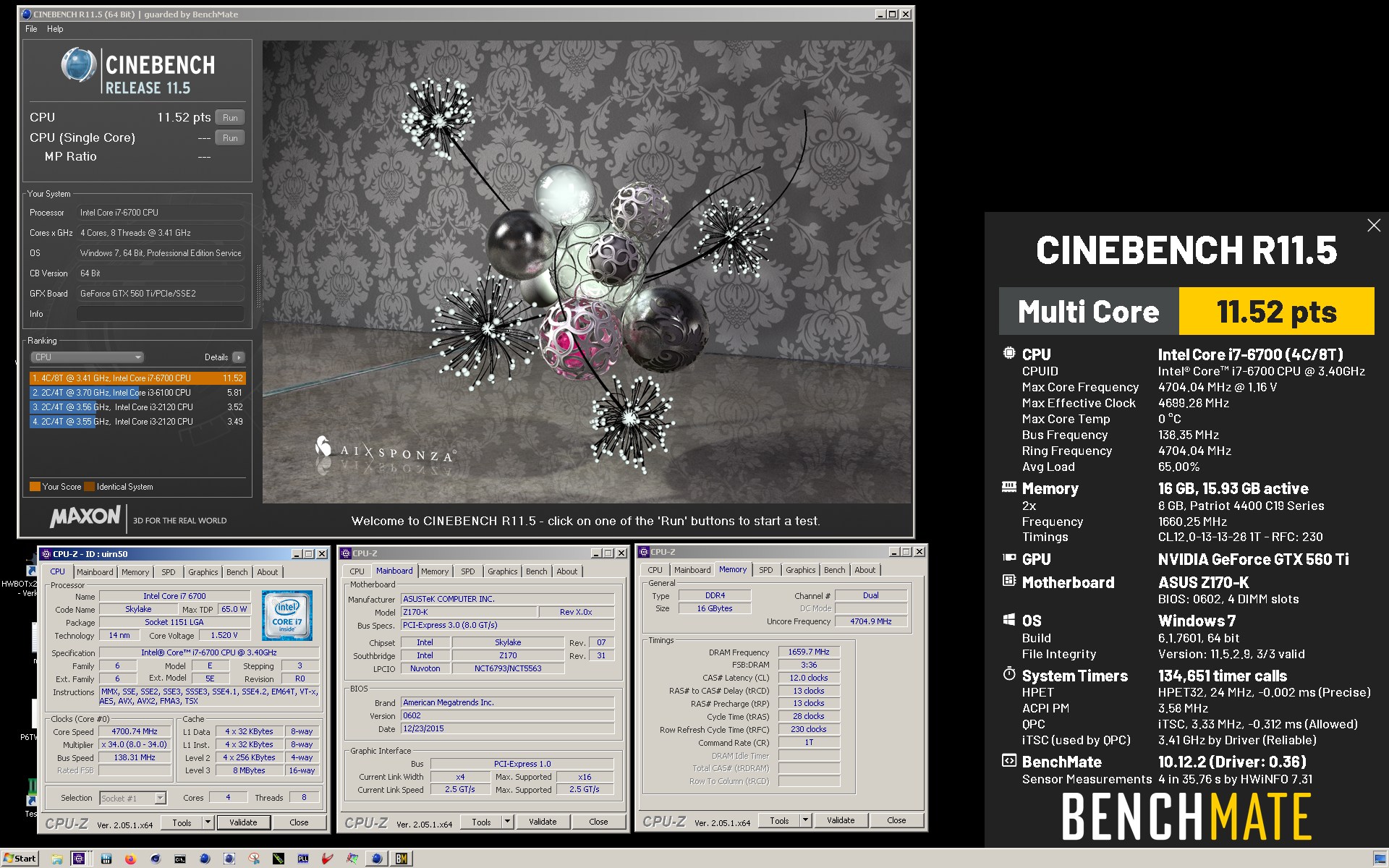Click Validate in CPU-Z uirn50 window
The width and height of the screenshot is (1389, 868).
(x=243, y=822)
